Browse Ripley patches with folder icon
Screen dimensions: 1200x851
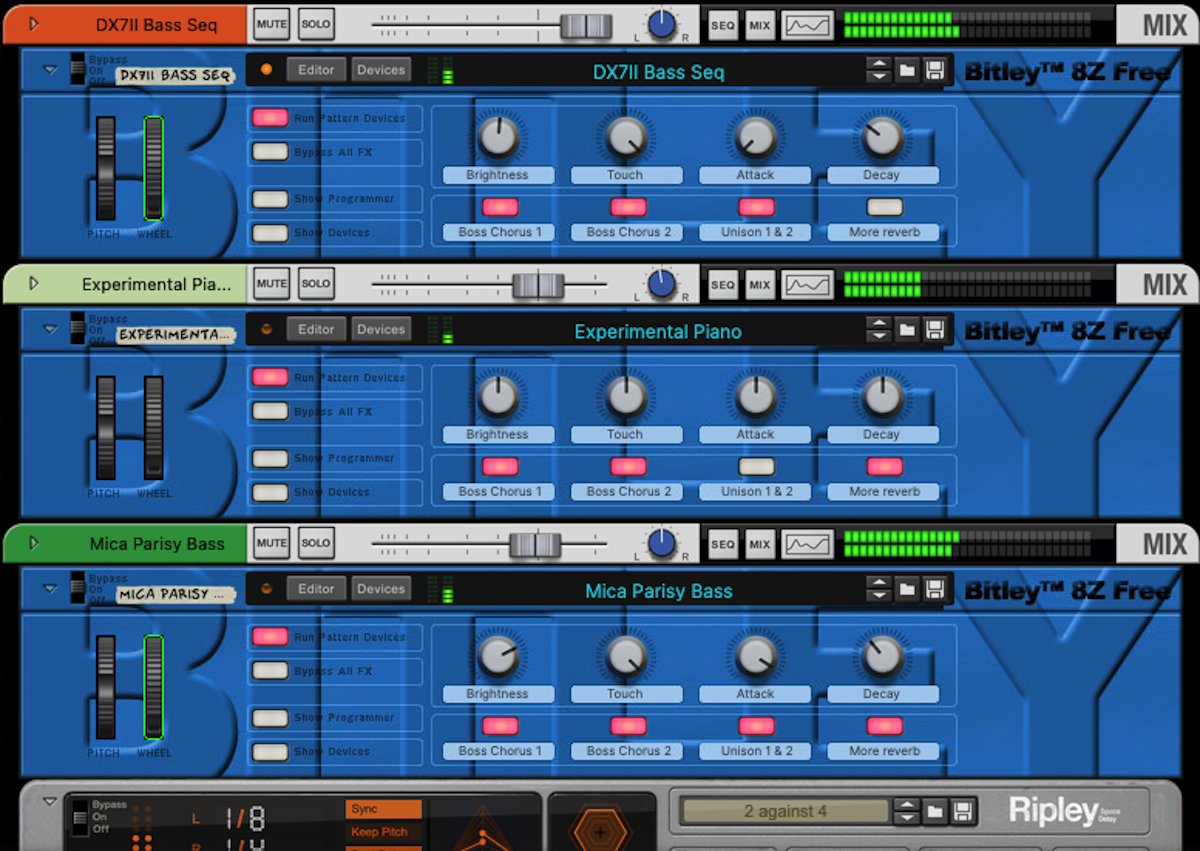pyautogui.click(x=934, y=810)
